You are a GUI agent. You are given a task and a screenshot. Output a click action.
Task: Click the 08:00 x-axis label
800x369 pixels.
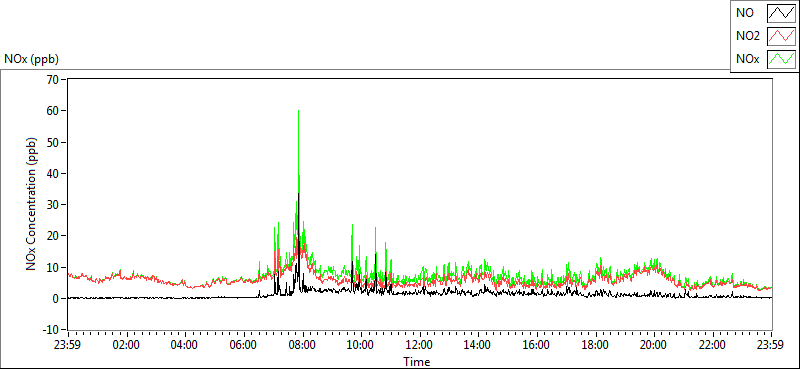(302, 344)
